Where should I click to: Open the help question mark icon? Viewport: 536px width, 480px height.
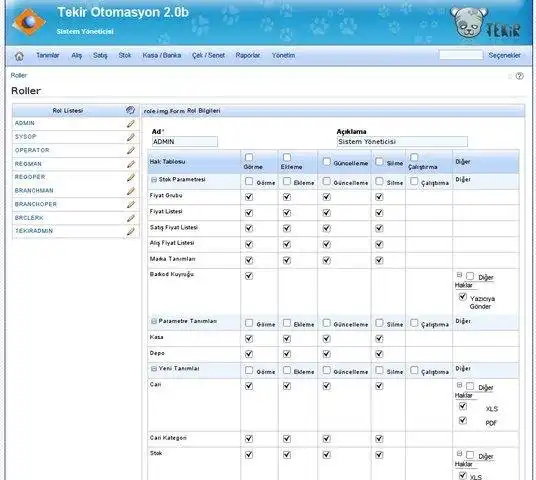519,76
